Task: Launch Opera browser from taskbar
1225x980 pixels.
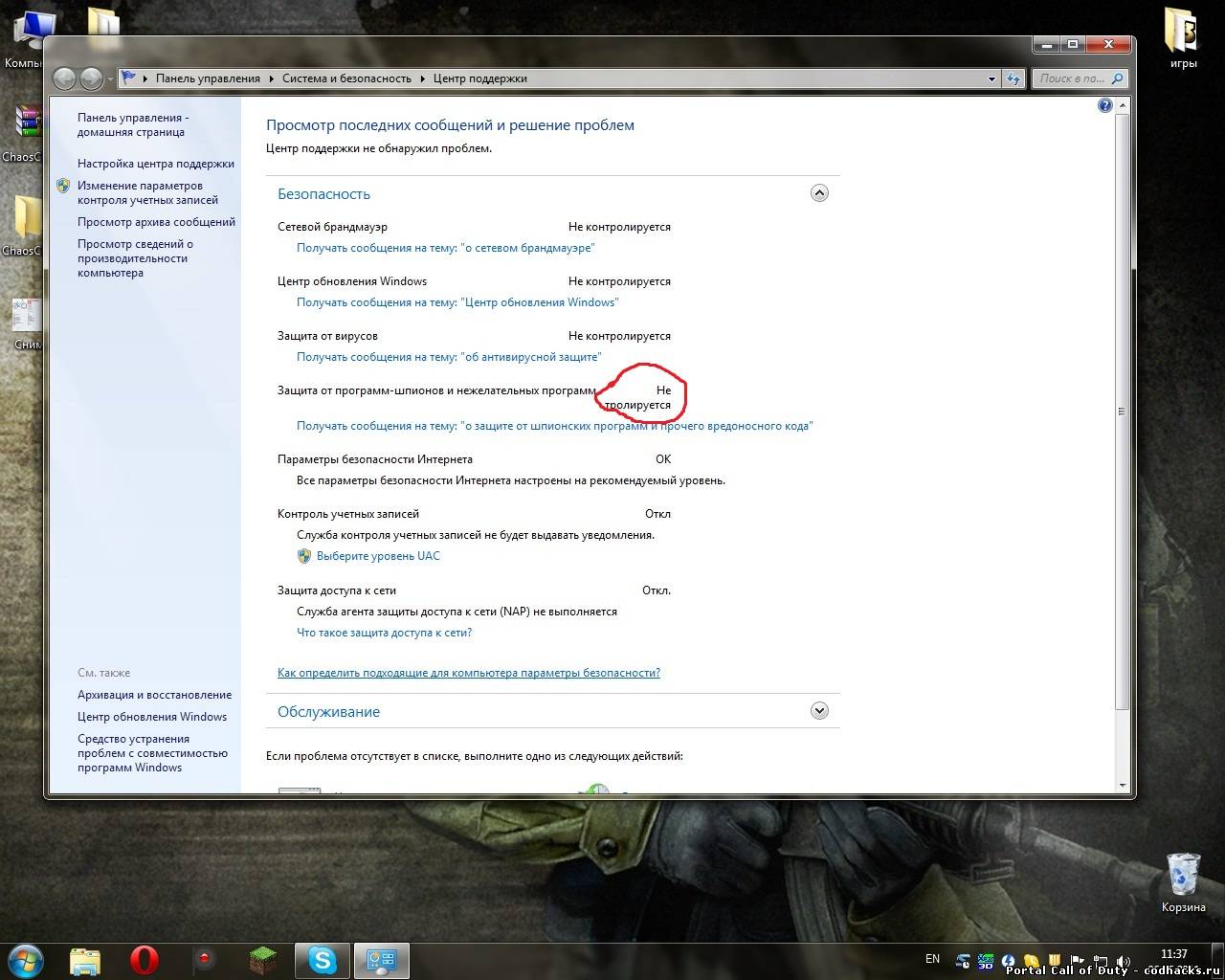Action: pos(145,960)
